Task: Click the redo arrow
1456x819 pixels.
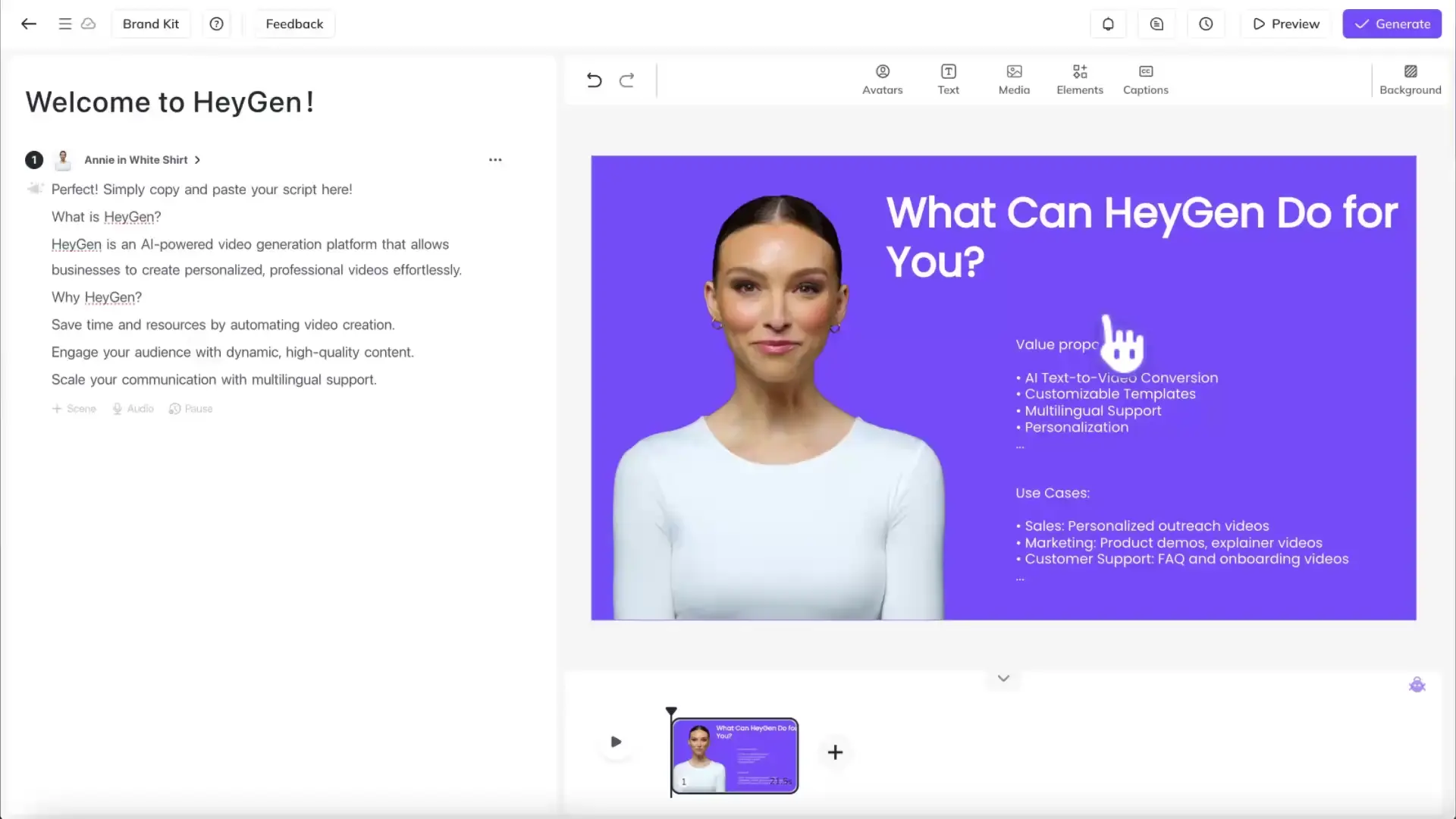Action: click(x=626, y=80)
